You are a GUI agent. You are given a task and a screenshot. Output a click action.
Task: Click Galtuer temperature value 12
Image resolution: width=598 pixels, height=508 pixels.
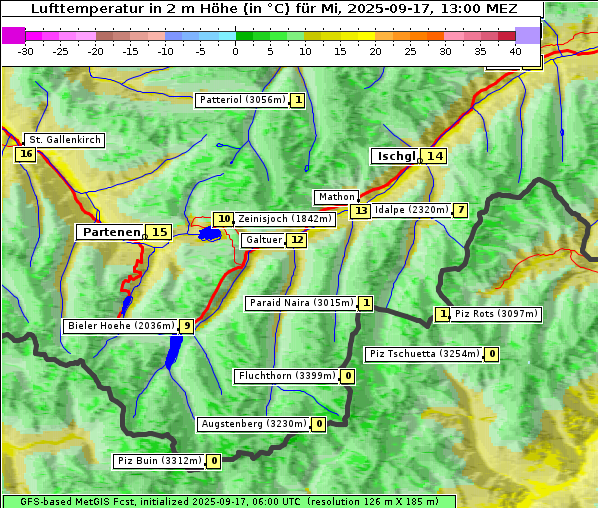(x=297, y=240)
